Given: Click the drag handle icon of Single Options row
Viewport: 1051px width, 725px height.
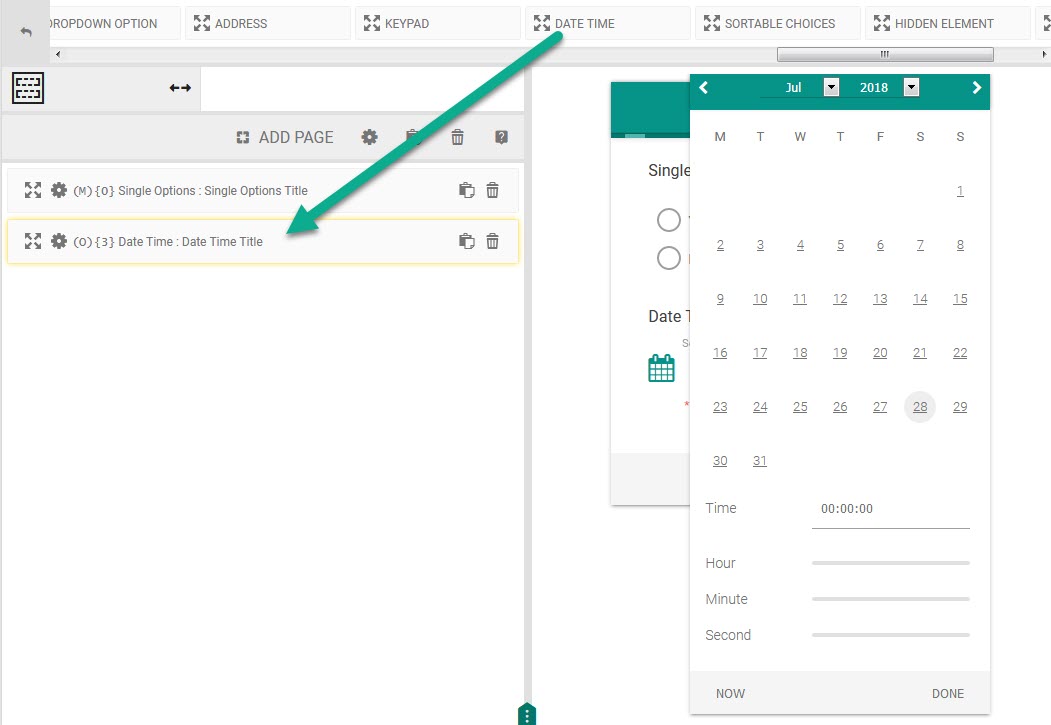Looking at the screenshot, I should 33,190.
